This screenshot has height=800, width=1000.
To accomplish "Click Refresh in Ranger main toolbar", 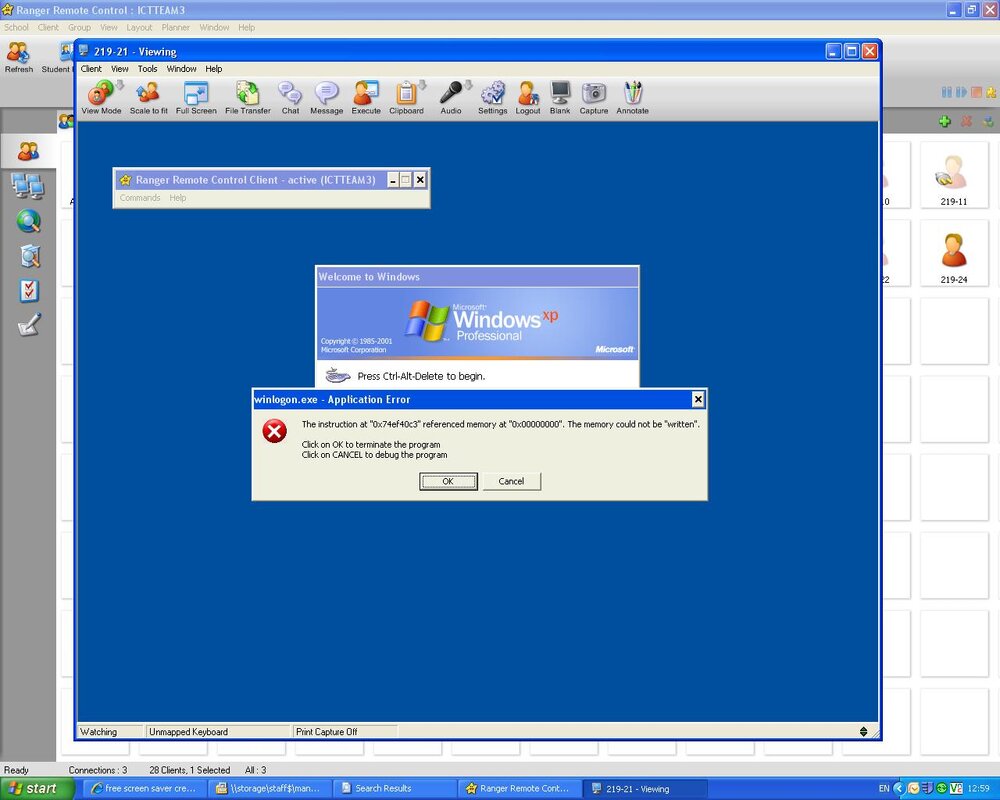I will [x=18, y=57].
